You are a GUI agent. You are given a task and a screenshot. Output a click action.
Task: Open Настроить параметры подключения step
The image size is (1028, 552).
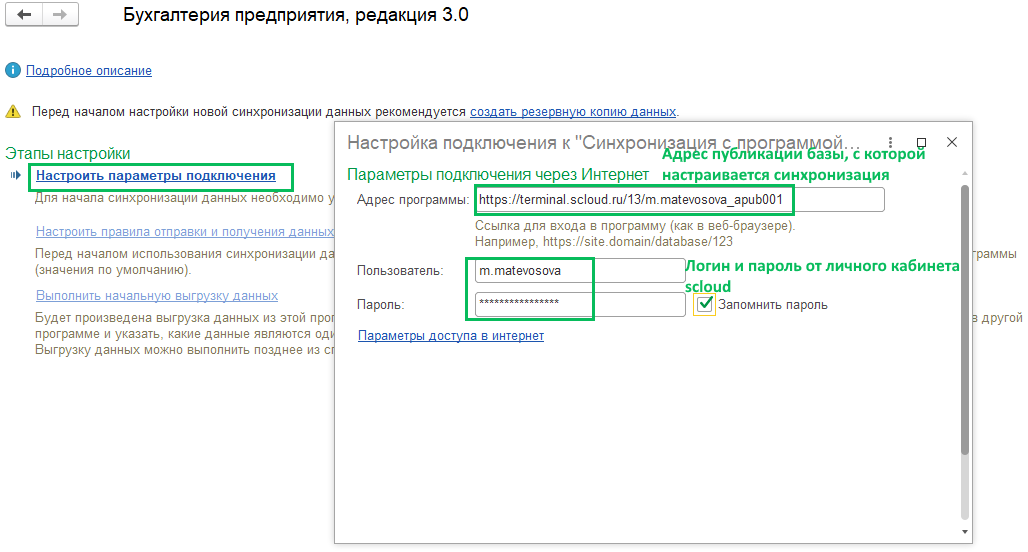tap(155, 176)
